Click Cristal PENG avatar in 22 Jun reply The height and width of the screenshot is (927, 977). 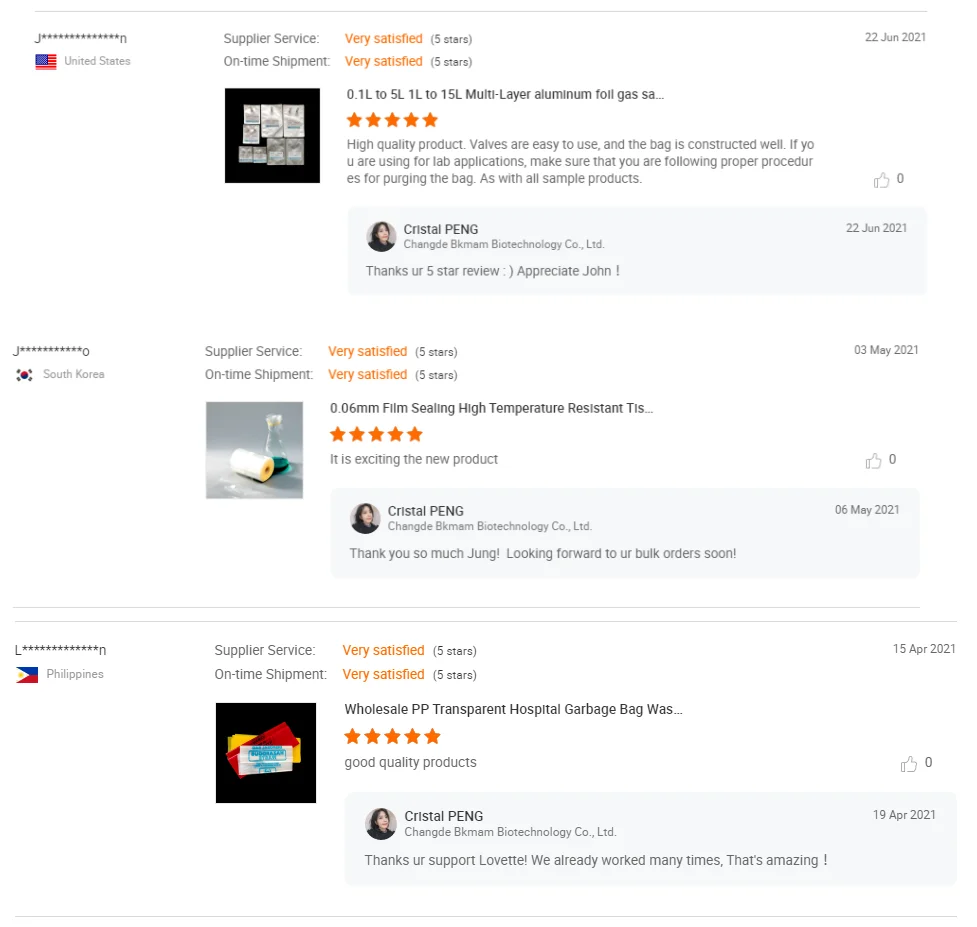tap(381, 237)
